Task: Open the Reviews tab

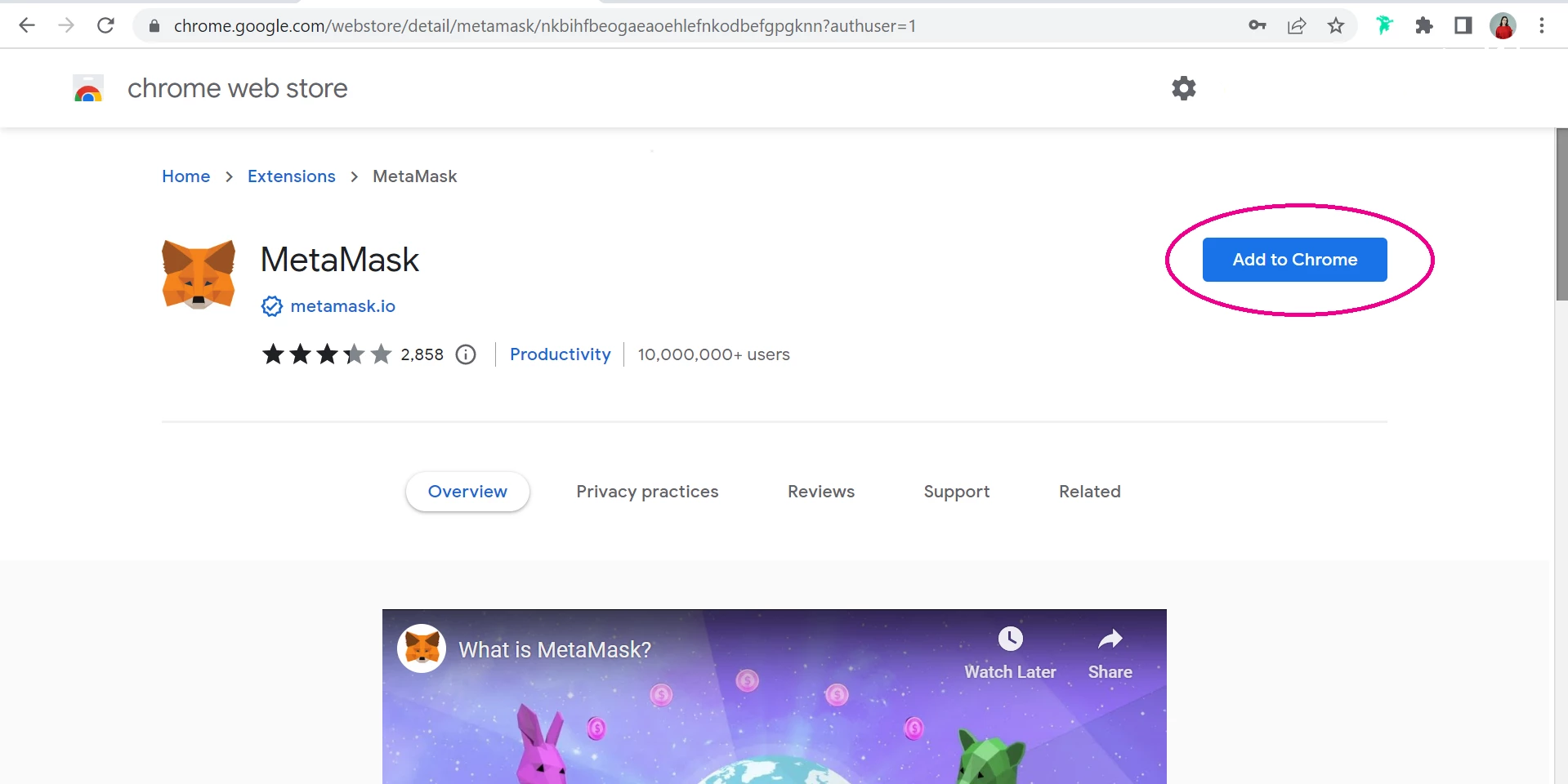Action: pyautogui.click(x=821, y=492)
